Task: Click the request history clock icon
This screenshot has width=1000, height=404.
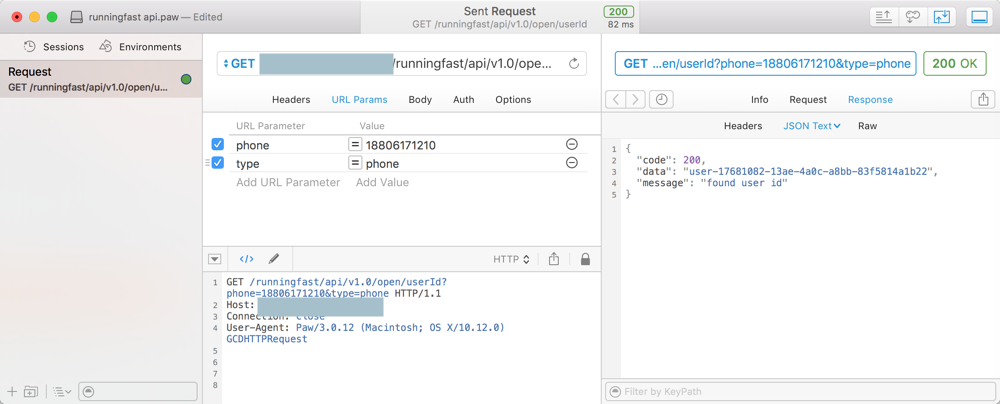Action: coord(661,100)
